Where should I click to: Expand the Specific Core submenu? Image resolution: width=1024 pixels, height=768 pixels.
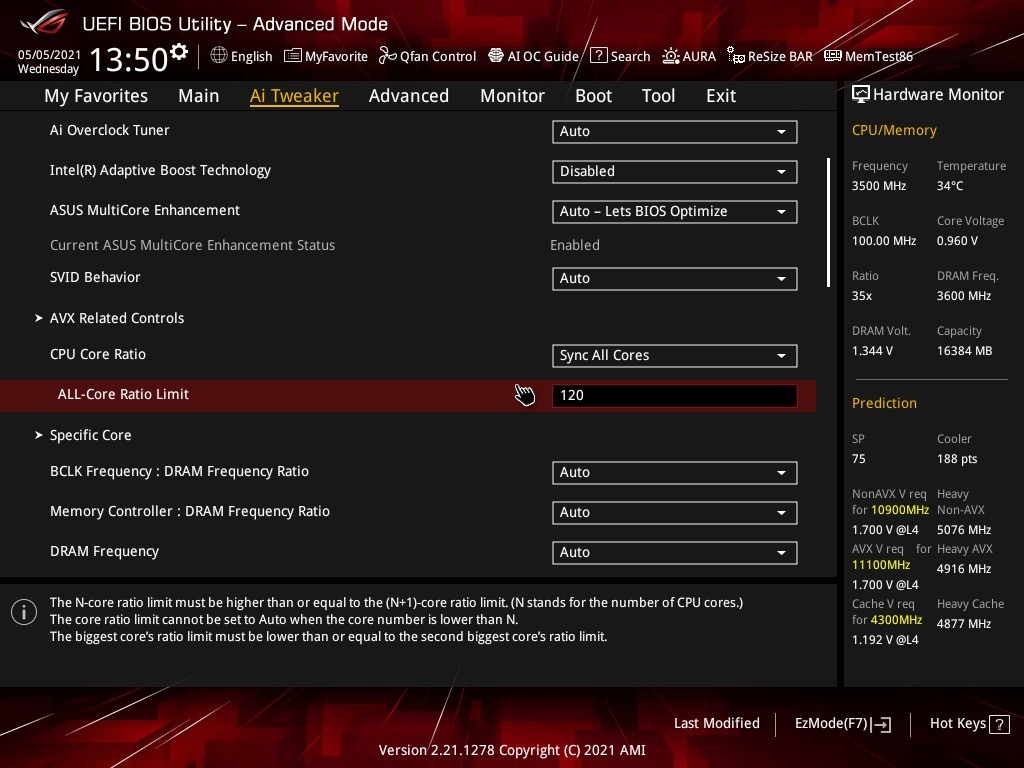90,435
